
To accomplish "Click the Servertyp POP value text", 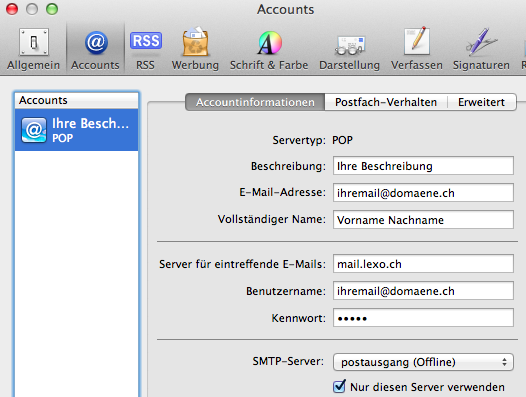I will coord(342,140).
